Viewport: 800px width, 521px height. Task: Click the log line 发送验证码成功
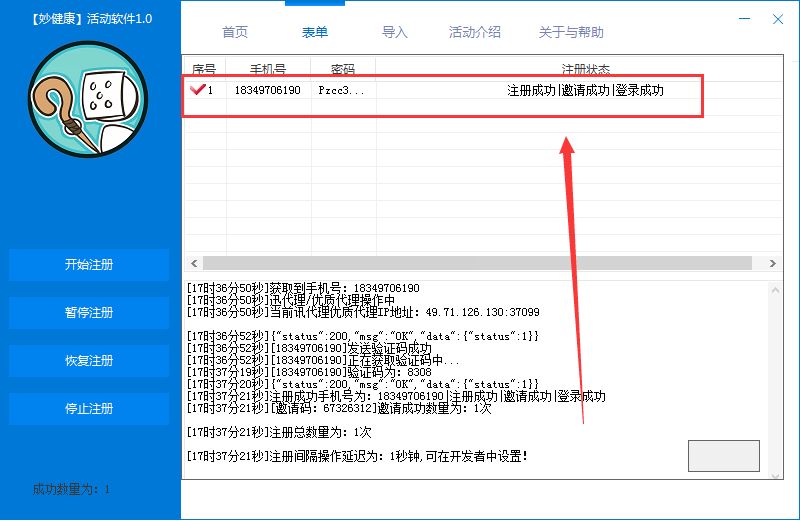pyautogui.click(x=309, y=349)
